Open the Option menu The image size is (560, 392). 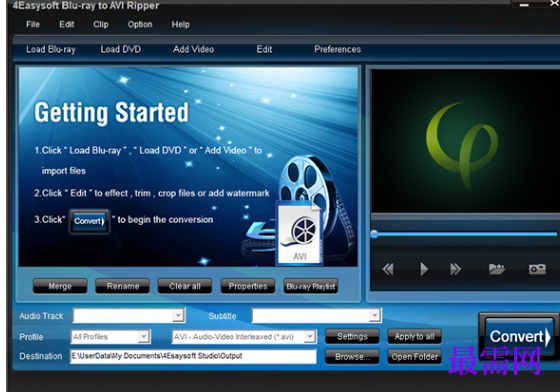click(140, 24)
